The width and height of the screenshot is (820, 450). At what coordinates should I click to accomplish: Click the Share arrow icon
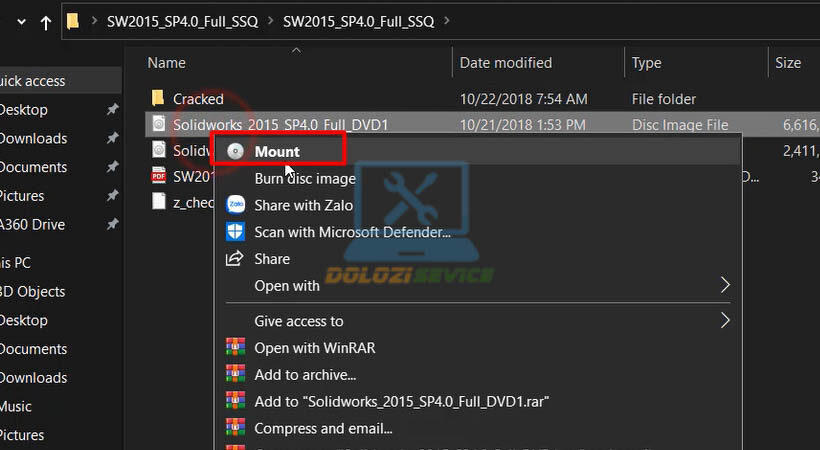point(236,259)
